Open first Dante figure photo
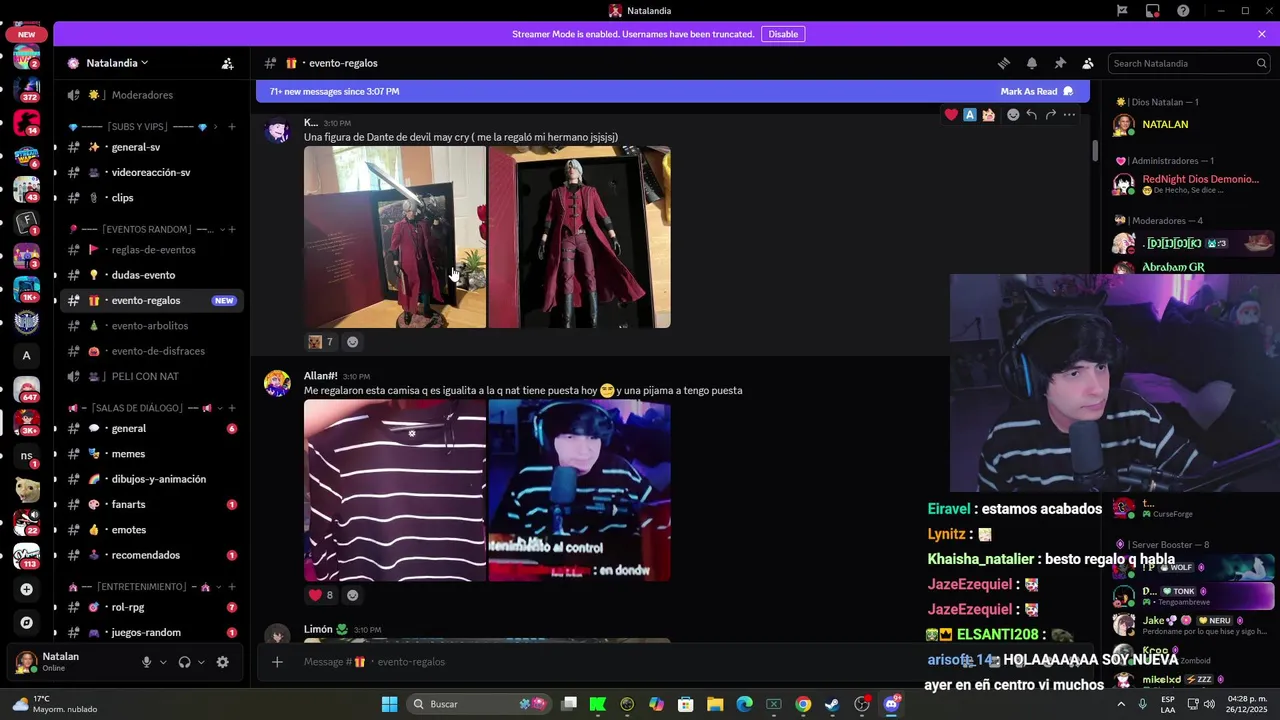The image size is (1280, 720). pos(395,237)
